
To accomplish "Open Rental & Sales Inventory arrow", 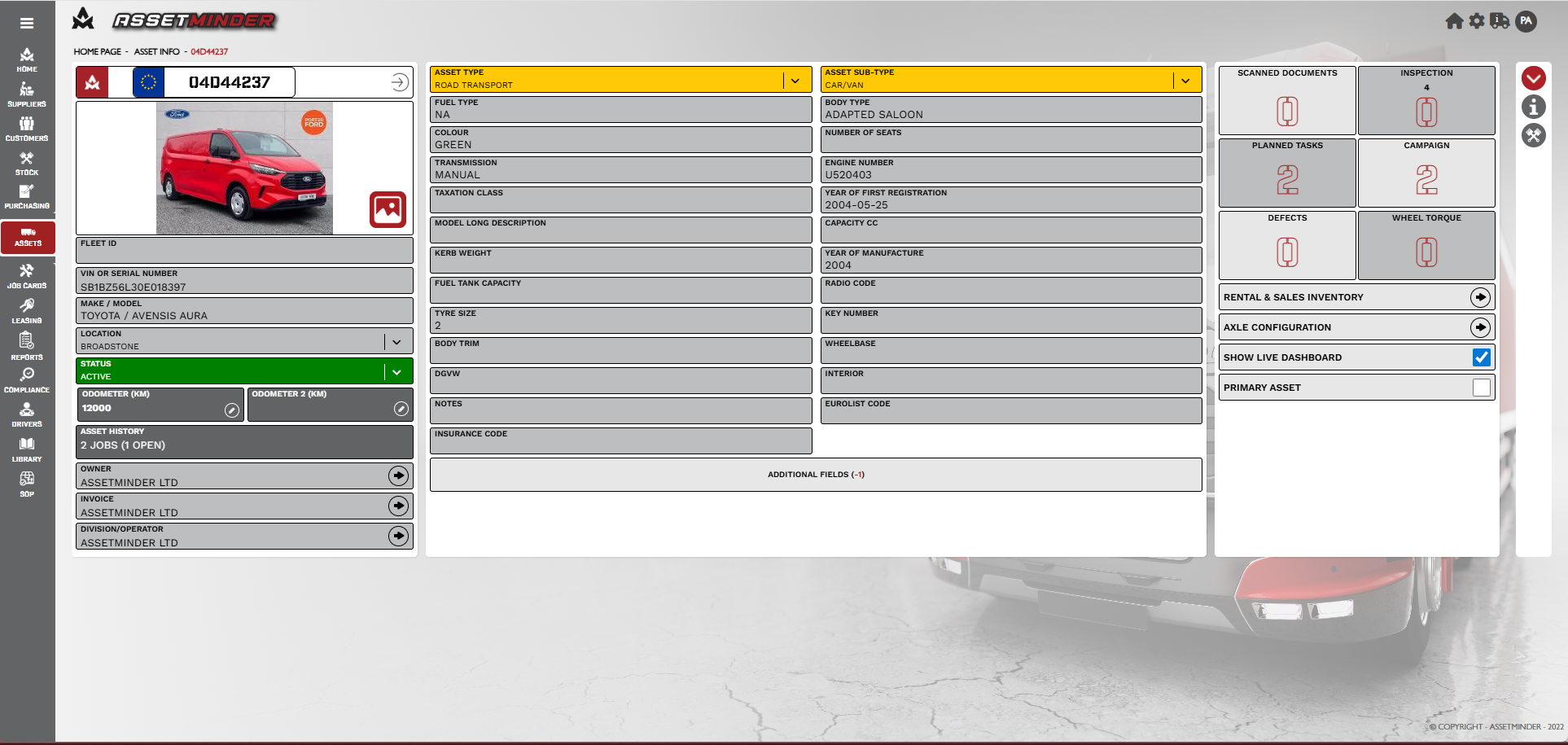I will point(1480,297).
